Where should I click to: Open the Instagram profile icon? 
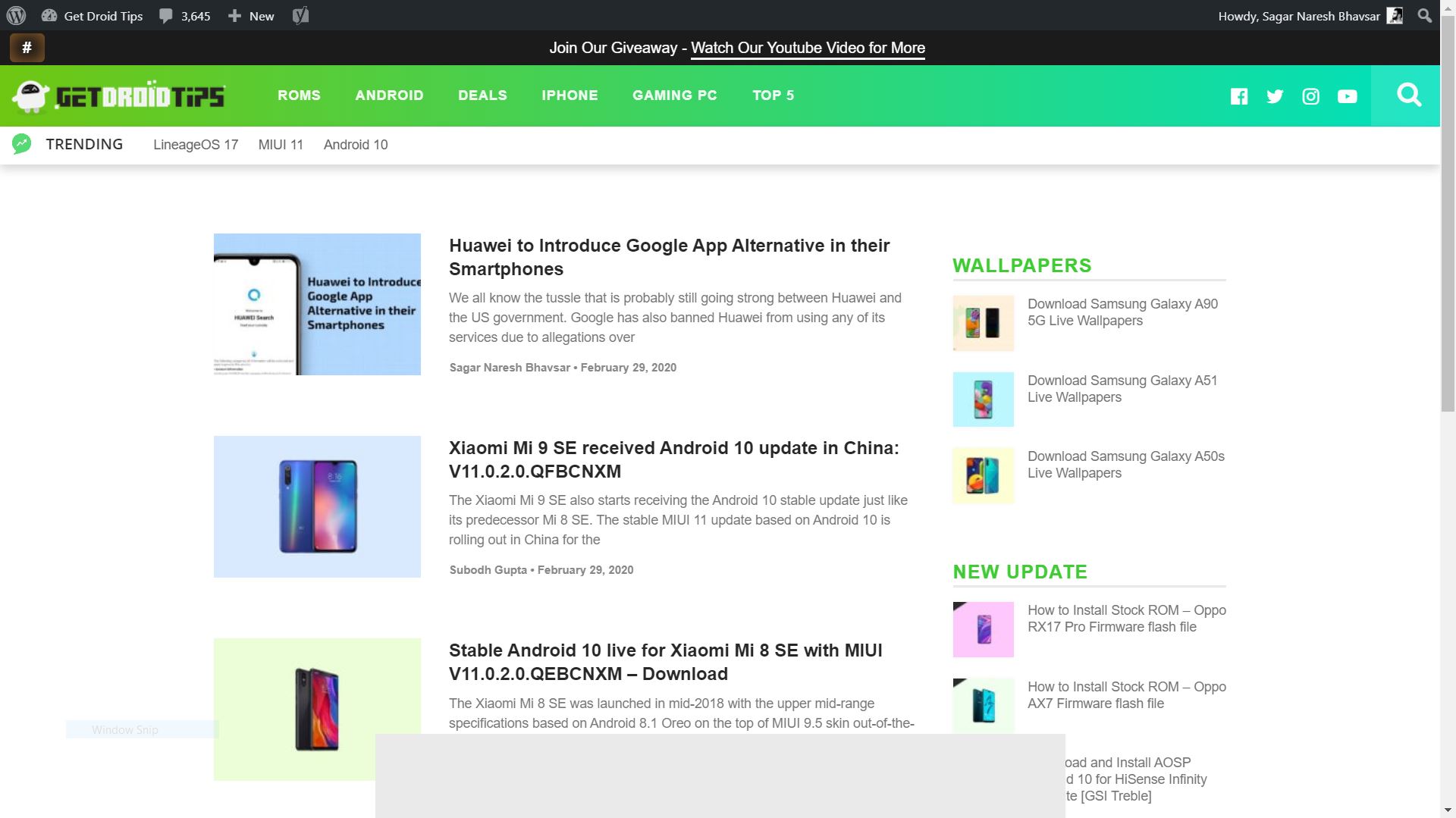click(x=1311, y=96)
